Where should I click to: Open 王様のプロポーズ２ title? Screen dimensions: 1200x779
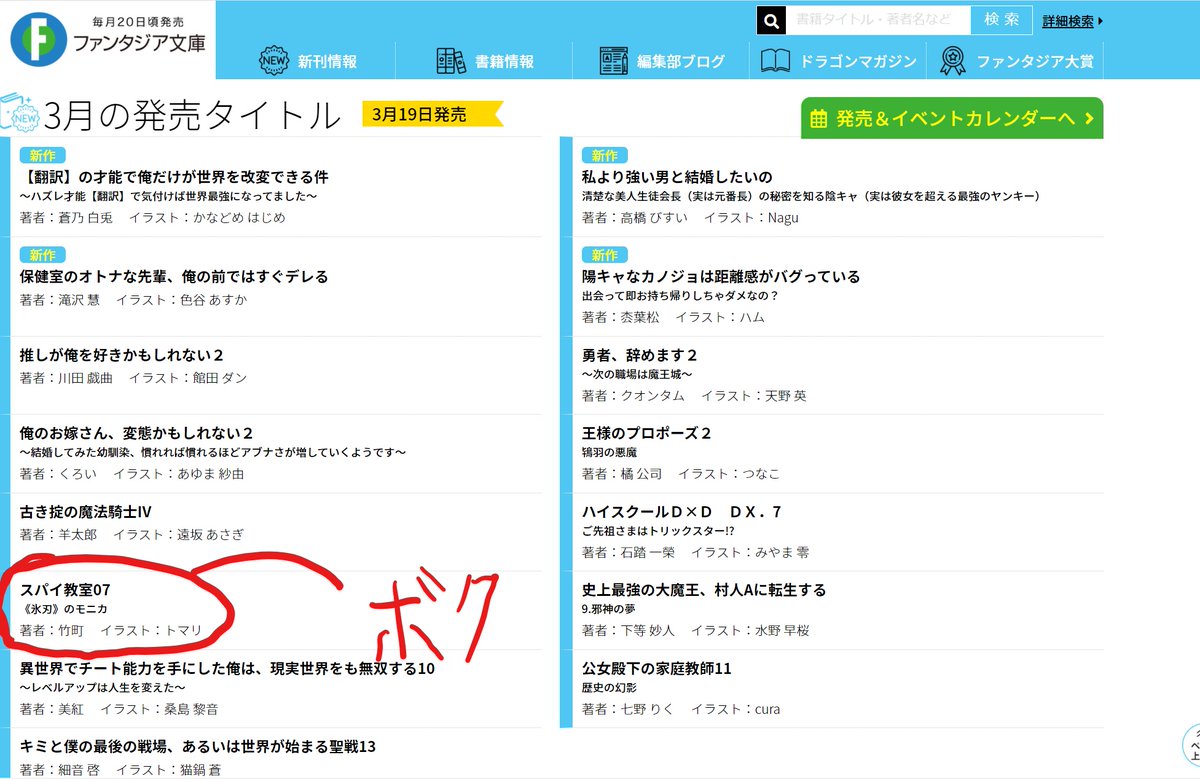point(647,433)
